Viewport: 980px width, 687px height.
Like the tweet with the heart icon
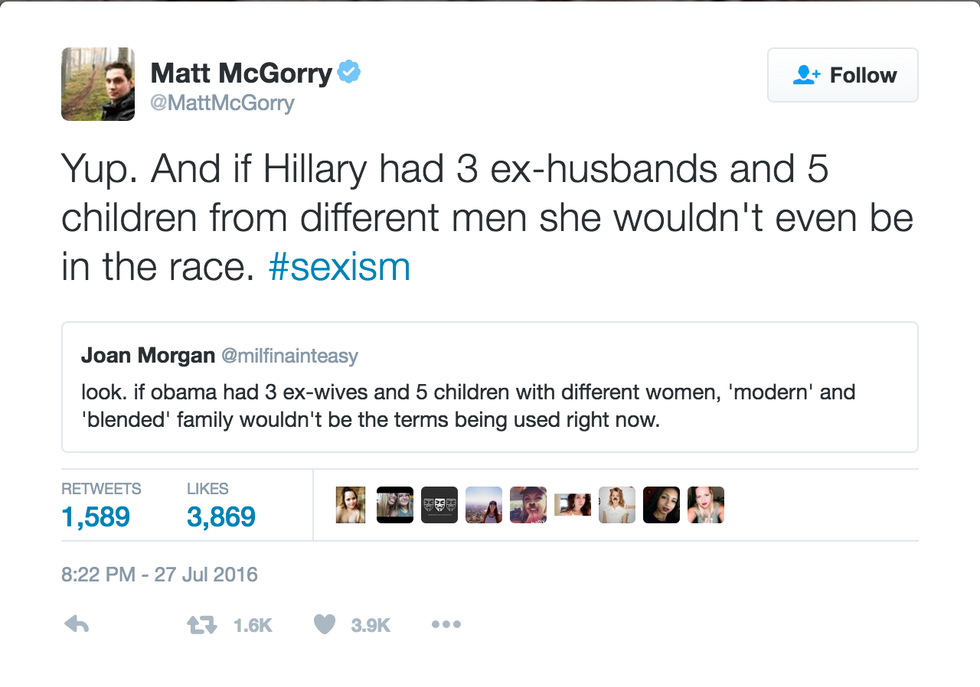324,624
